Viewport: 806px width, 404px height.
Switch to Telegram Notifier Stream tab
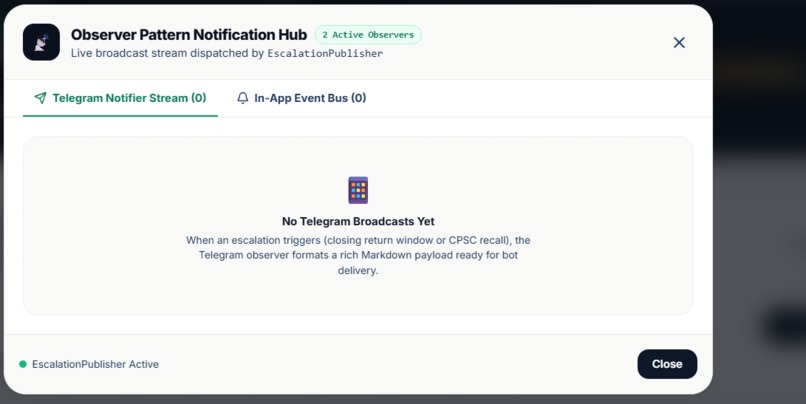point(120,98)
